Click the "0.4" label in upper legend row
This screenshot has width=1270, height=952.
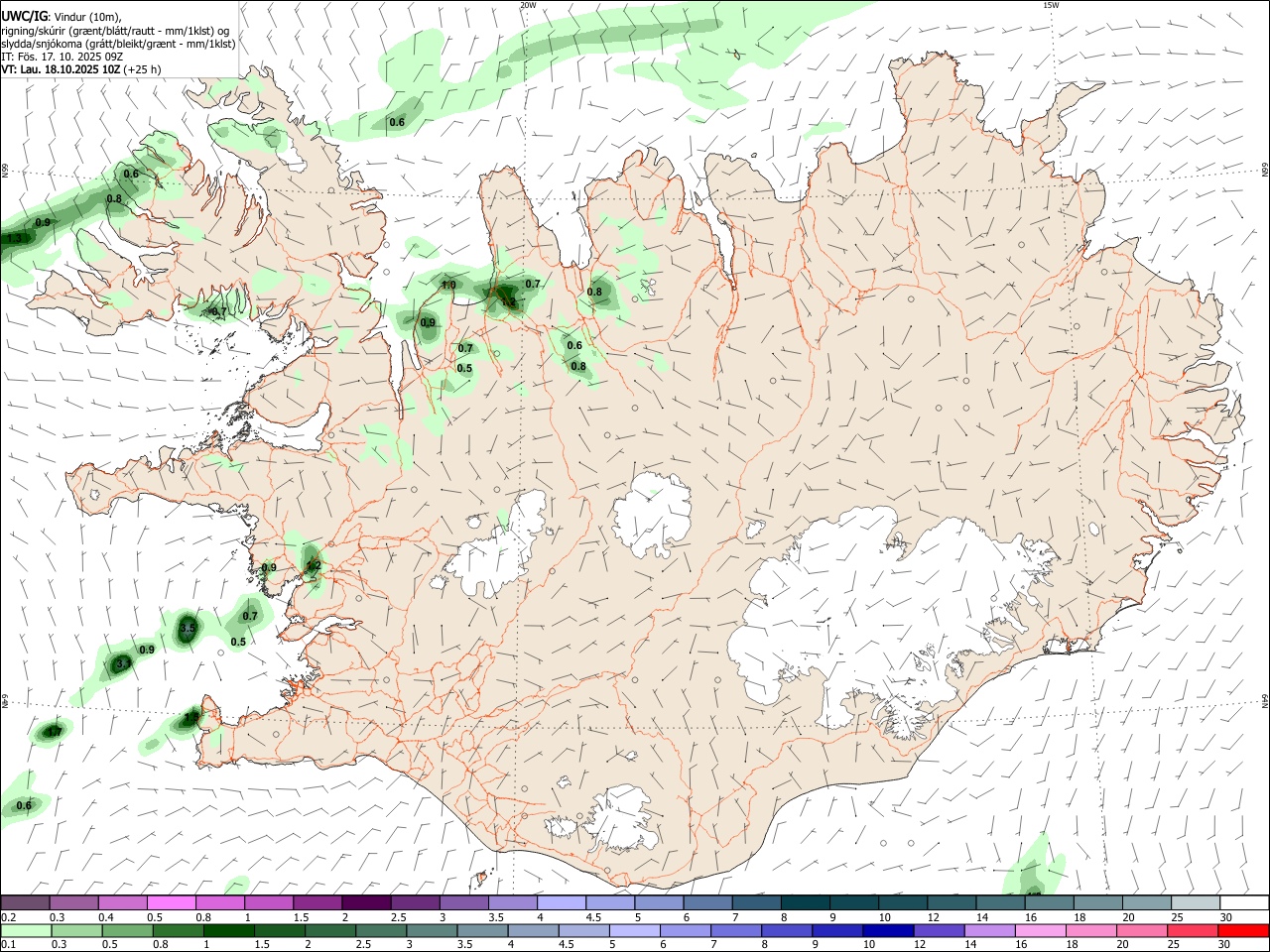coord(106,917)
